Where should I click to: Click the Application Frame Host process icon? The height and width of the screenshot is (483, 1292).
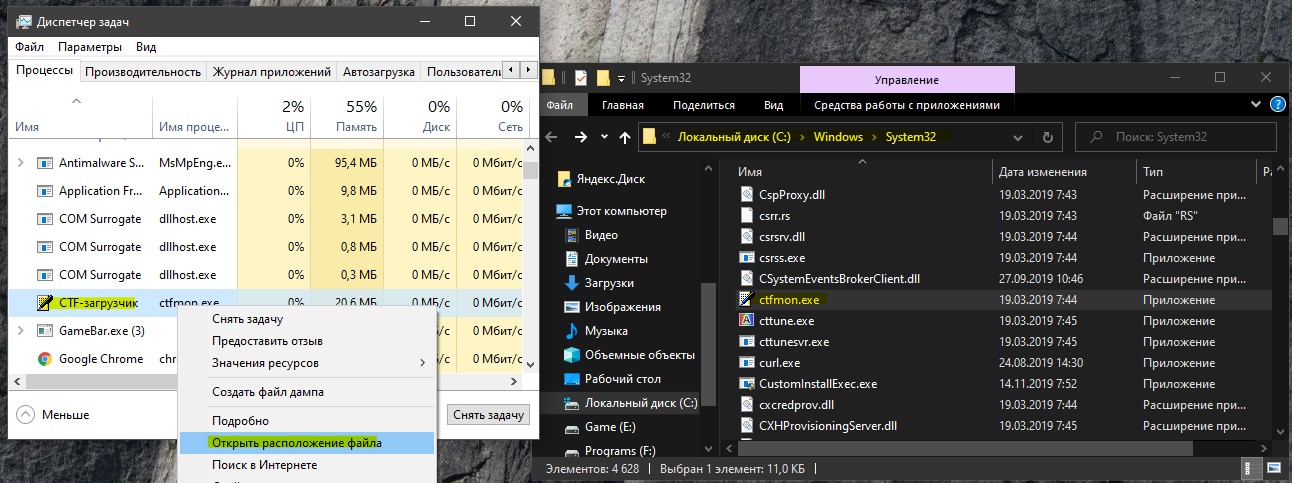46,191
